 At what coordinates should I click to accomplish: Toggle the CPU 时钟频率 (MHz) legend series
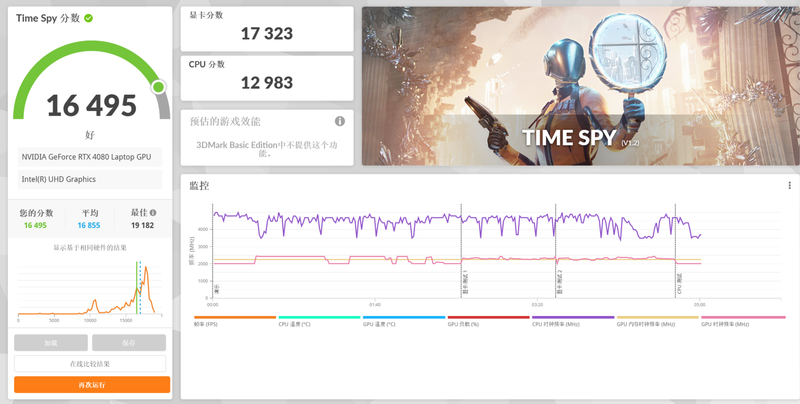click(x=573, y=321)
